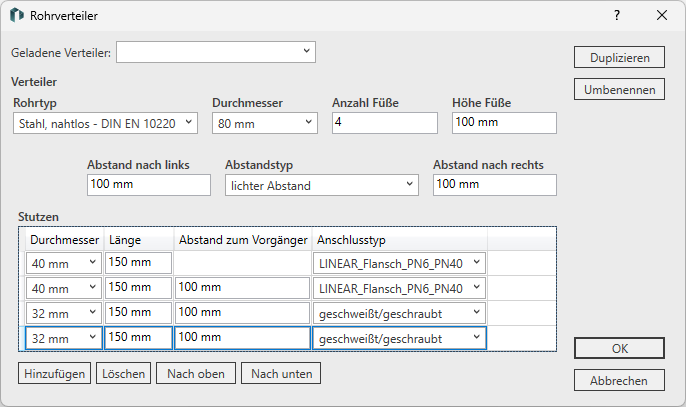Click the help question mark button
Image resolution: width=686 pixels, height=407 pixels.
click(617, 15)
